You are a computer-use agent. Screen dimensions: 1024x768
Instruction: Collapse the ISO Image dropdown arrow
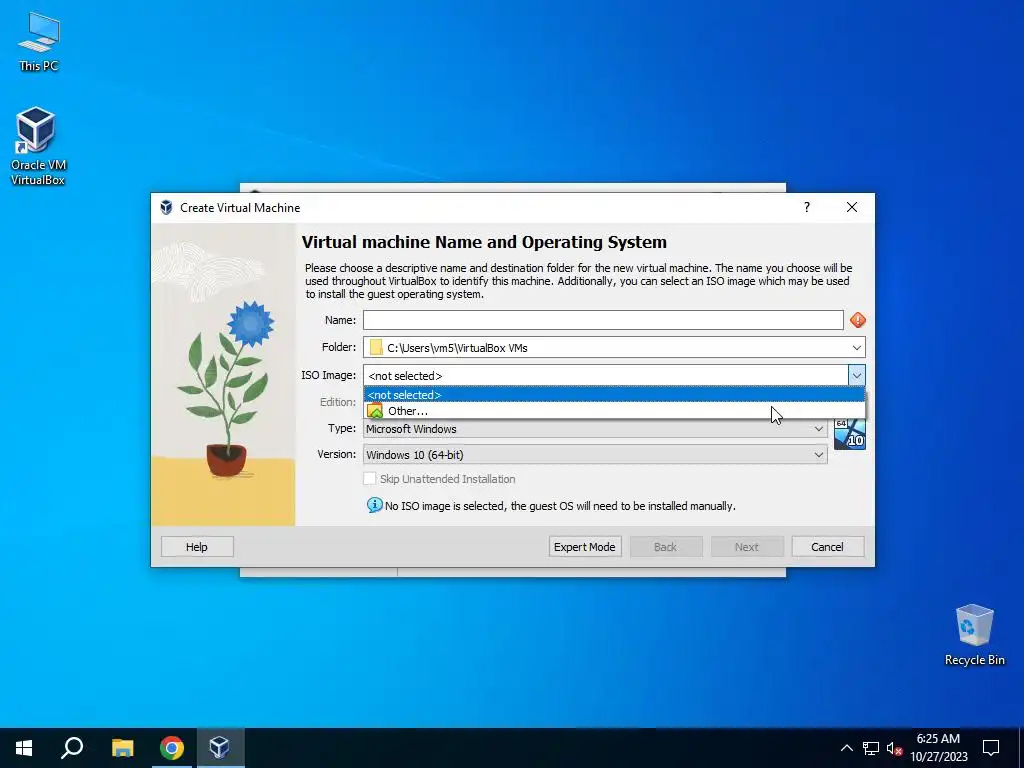point(856,376)
